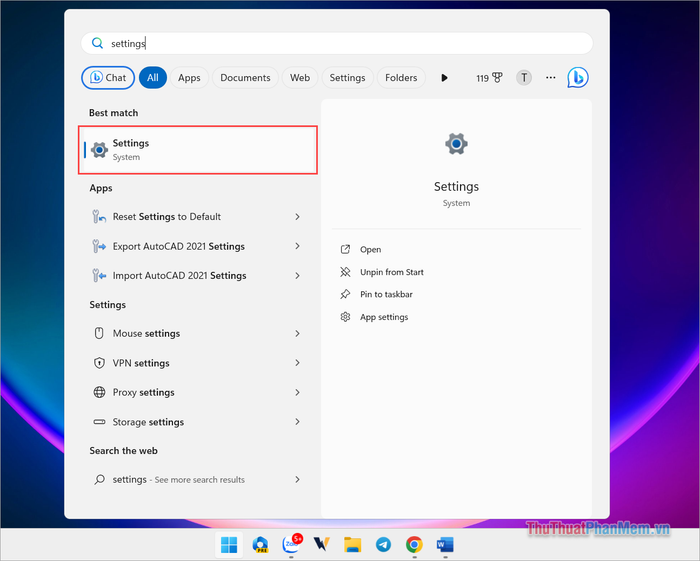700x561 pixels.
Task: Click the large Settings gear in preview pane
Action: 456,144
